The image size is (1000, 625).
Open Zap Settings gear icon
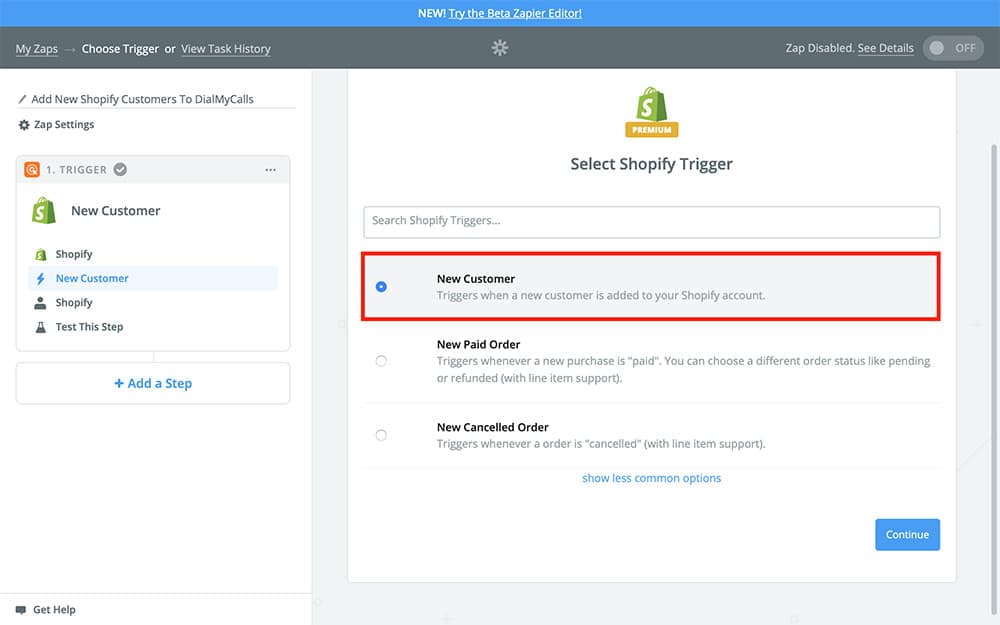24,125
